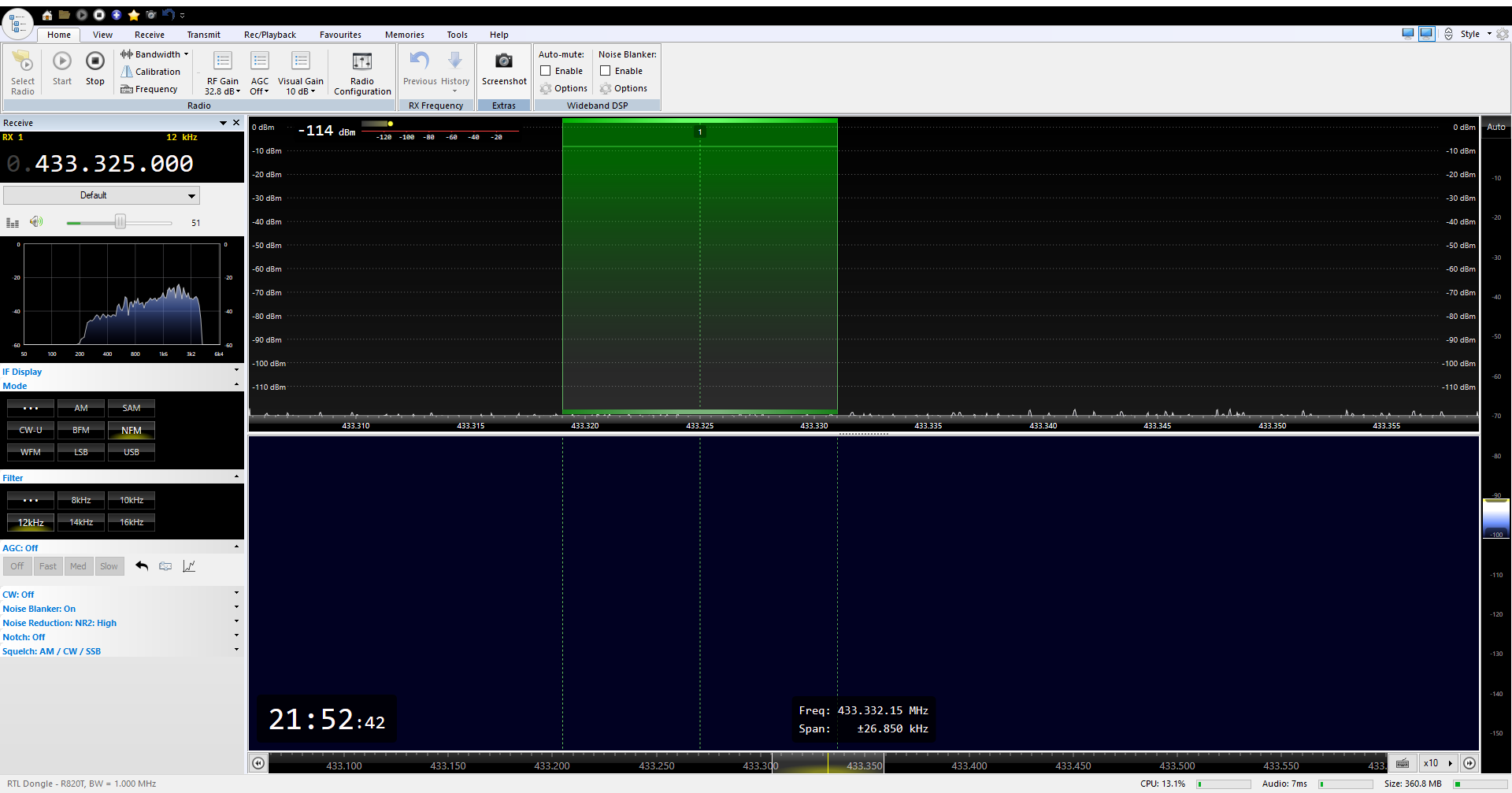Expand the Squelch: AM / CW / SSB section
The image size is (1512, 793).
point(122,651)
